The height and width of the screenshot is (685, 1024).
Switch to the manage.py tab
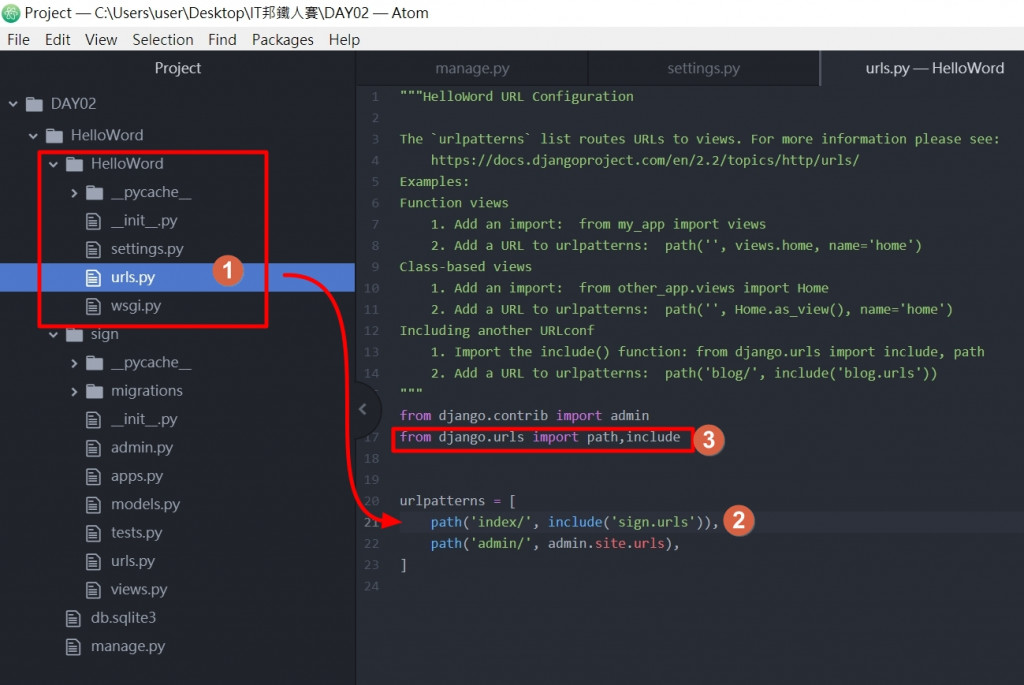coord(472,68)
